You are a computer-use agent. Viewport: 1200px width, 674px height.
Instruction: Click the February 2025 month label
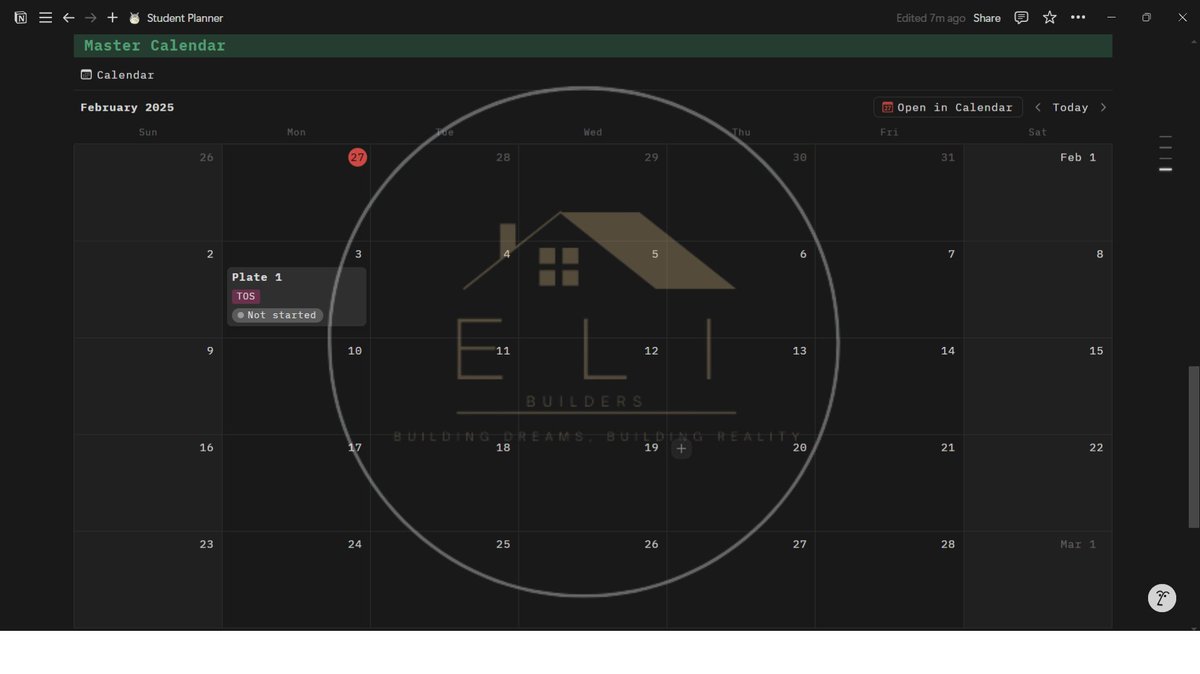[127, 107]
